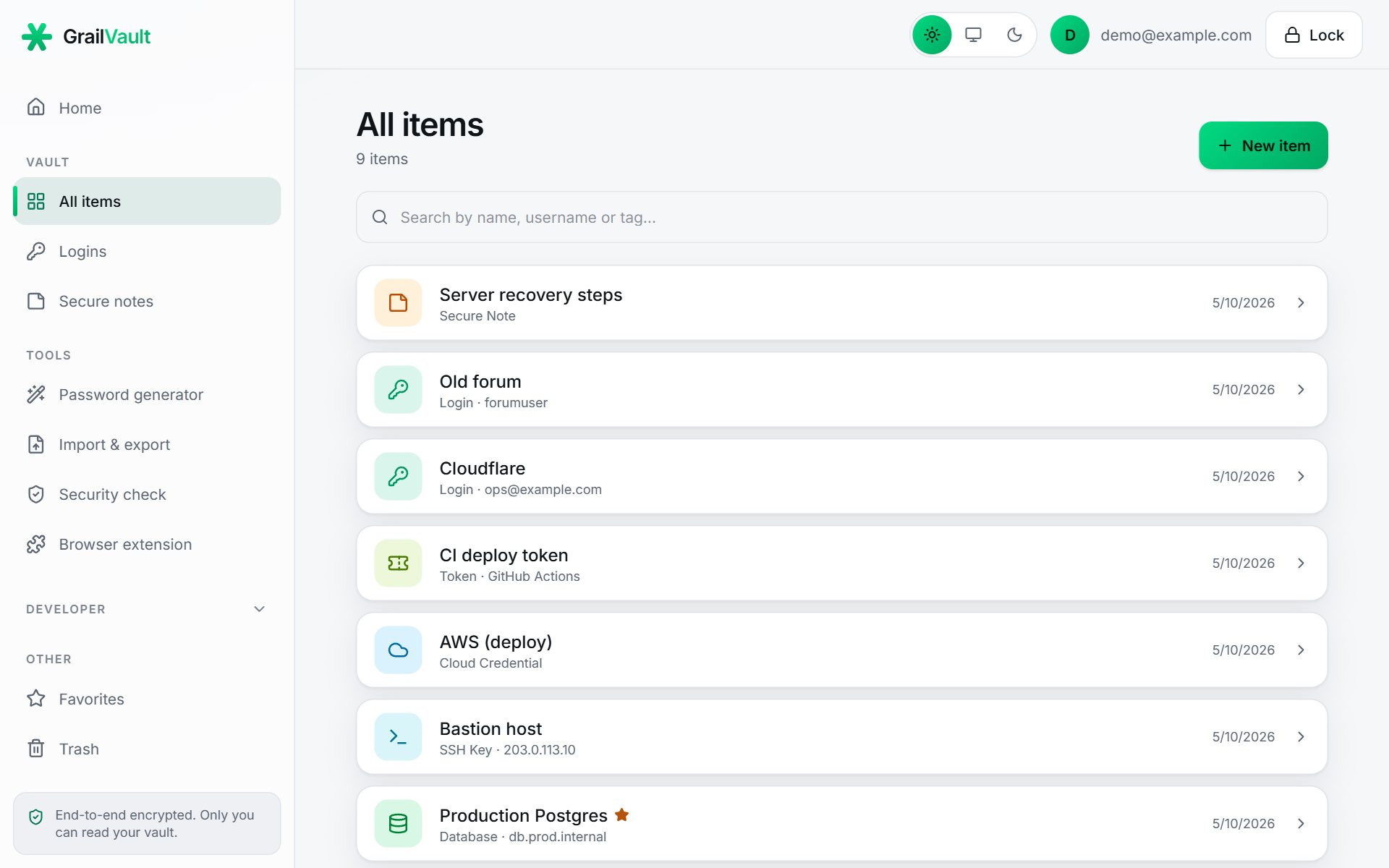The width and height of the screenshot is (1389, 868).
Task: Click the encryption shield icon in sidebar
Action: coord(36,817)
